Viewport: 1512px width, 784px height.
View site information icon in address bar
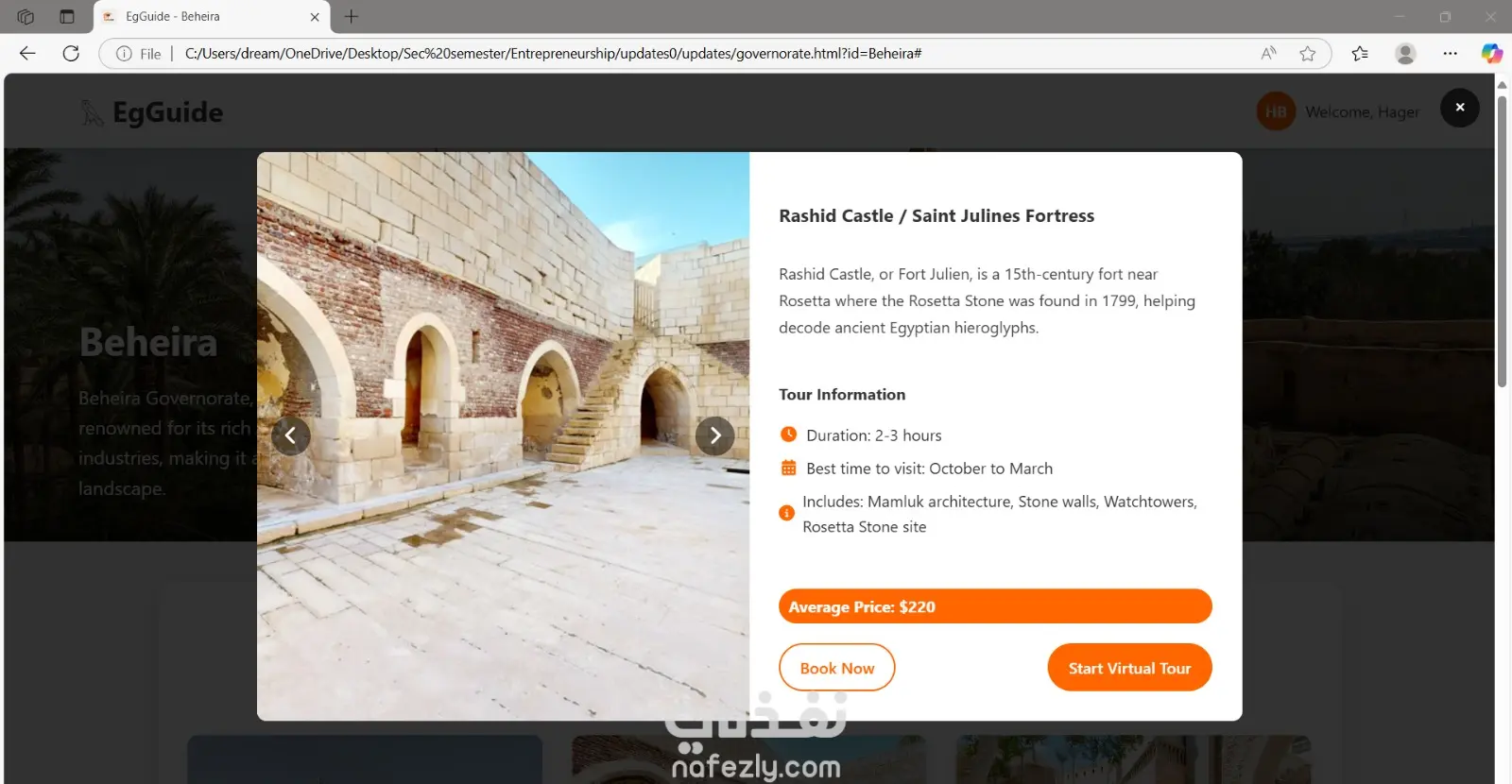(124, 54)
